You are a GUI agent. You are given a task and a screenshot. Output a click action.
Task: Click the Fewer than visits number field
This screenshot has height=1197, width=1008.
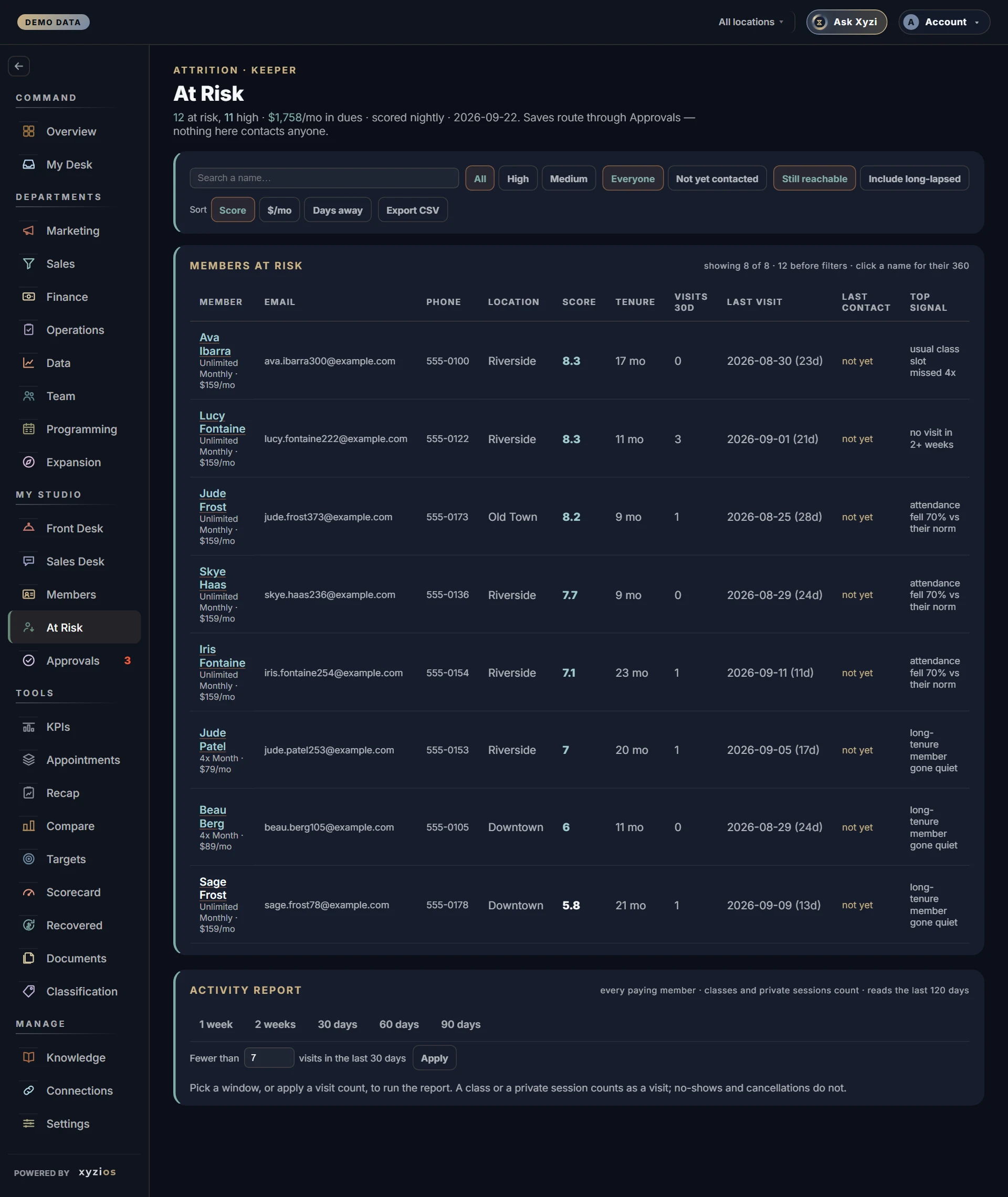[269, 1058]
